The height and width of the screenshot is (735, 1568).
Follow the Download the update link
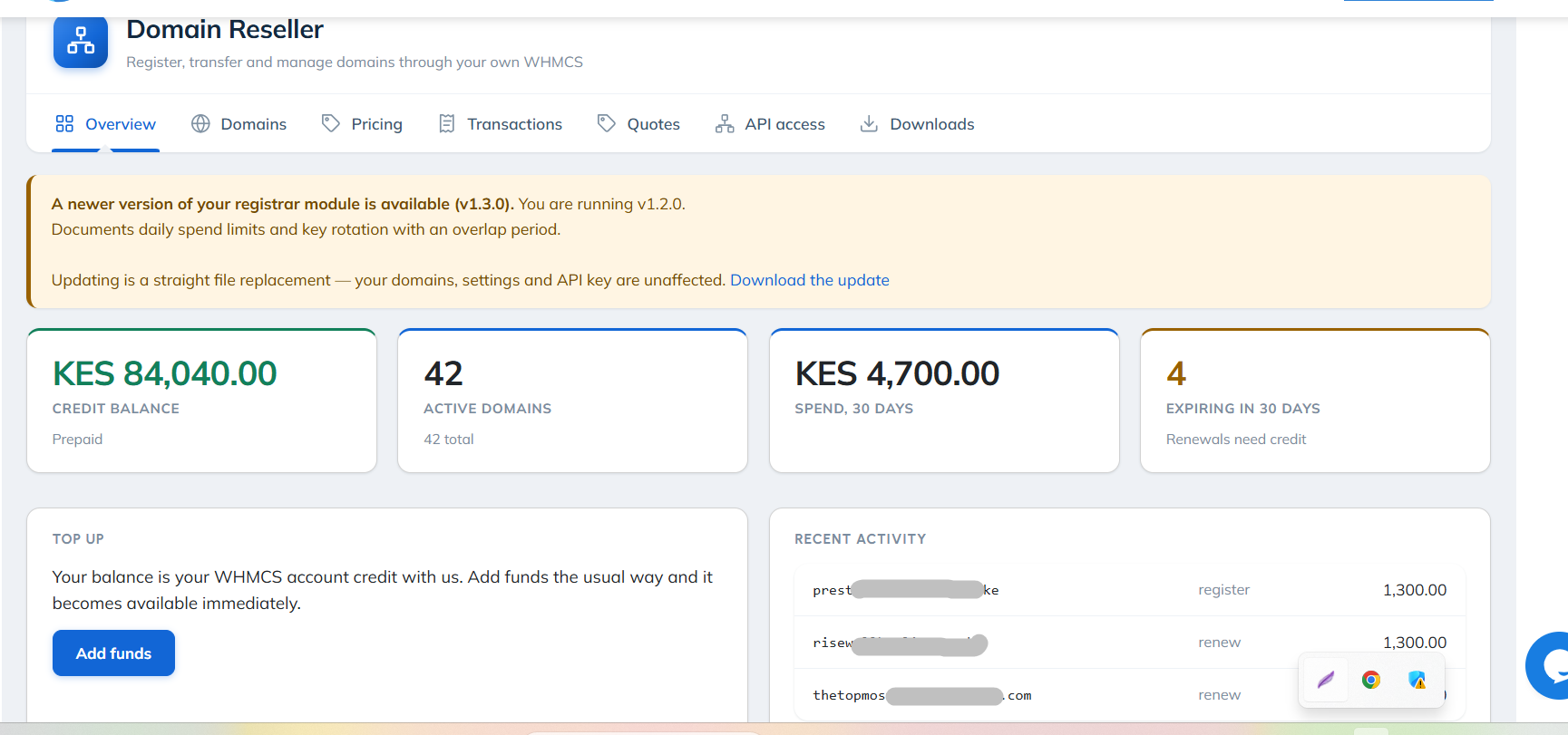coord(810,280)
